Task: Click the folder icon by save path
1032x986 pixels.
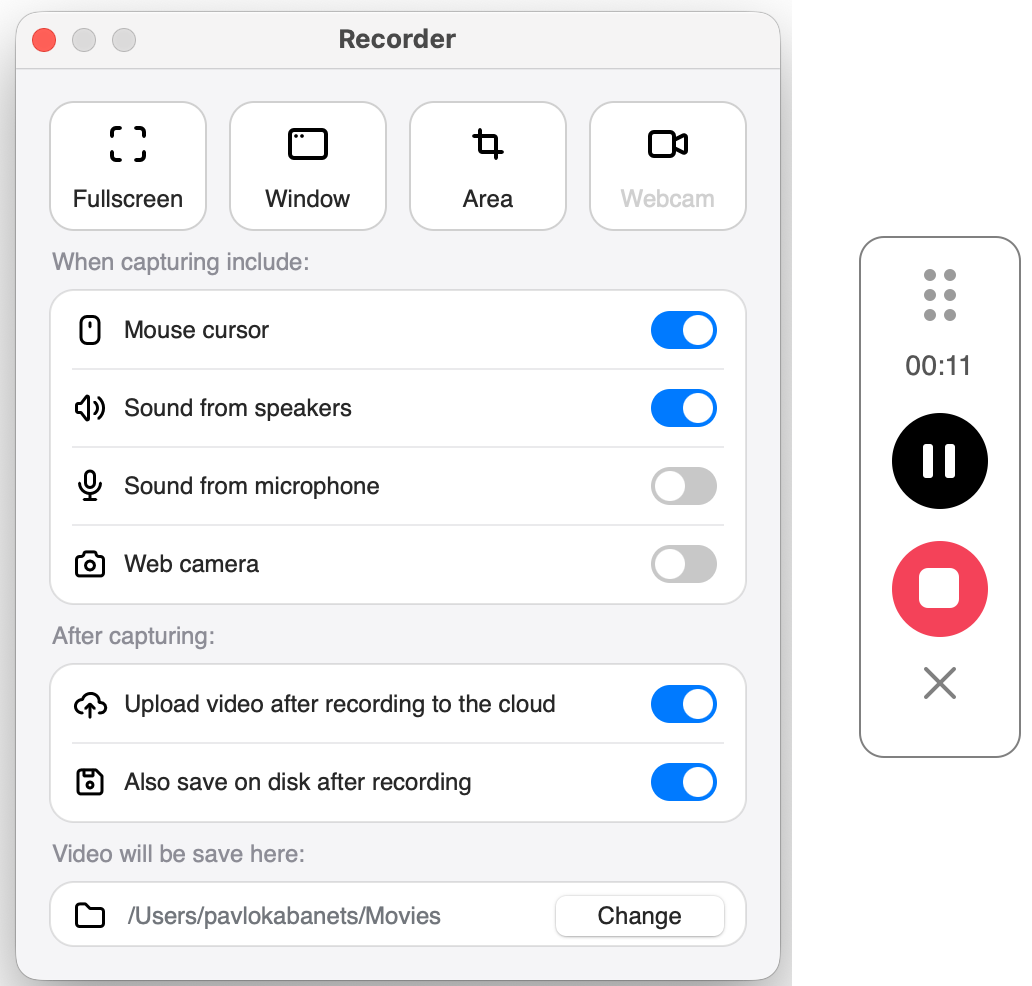Action: (x=90, y=916)
